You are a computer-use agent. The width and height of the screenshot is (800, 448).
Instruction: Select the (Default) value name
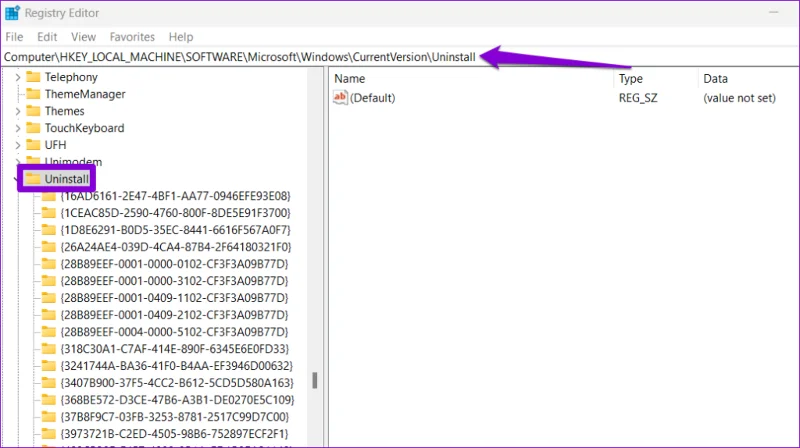(372, 98)
